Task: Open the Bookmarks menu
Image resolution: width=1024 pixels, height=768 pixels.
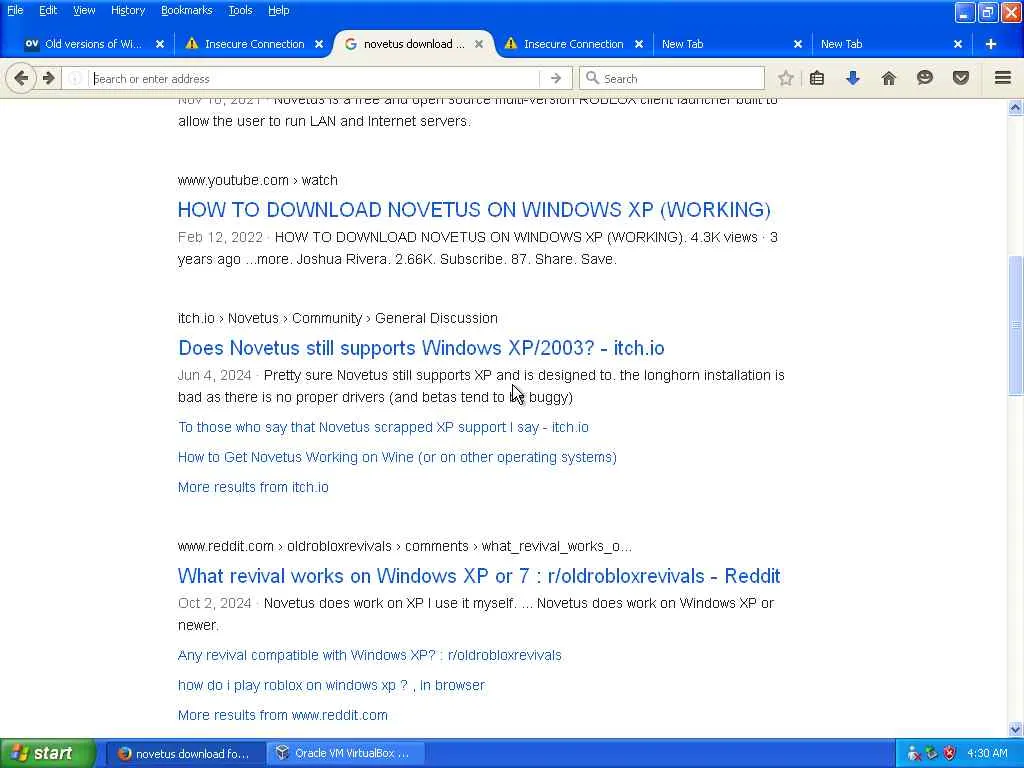Action: pos(187,10)
